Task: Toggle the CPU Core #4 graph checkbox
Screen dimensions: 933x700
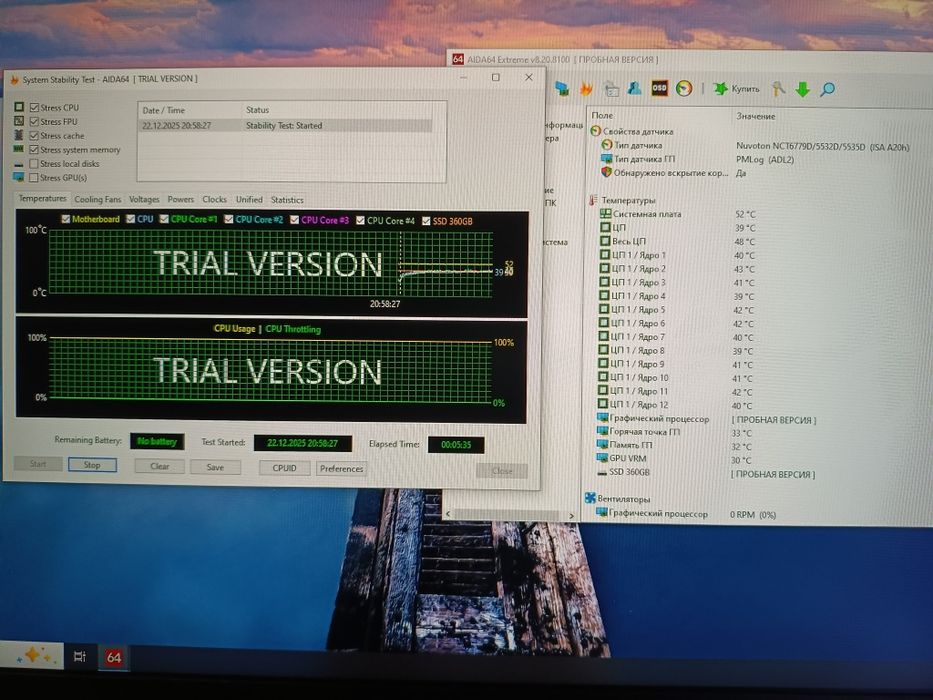Action: [x=360, y=220]
